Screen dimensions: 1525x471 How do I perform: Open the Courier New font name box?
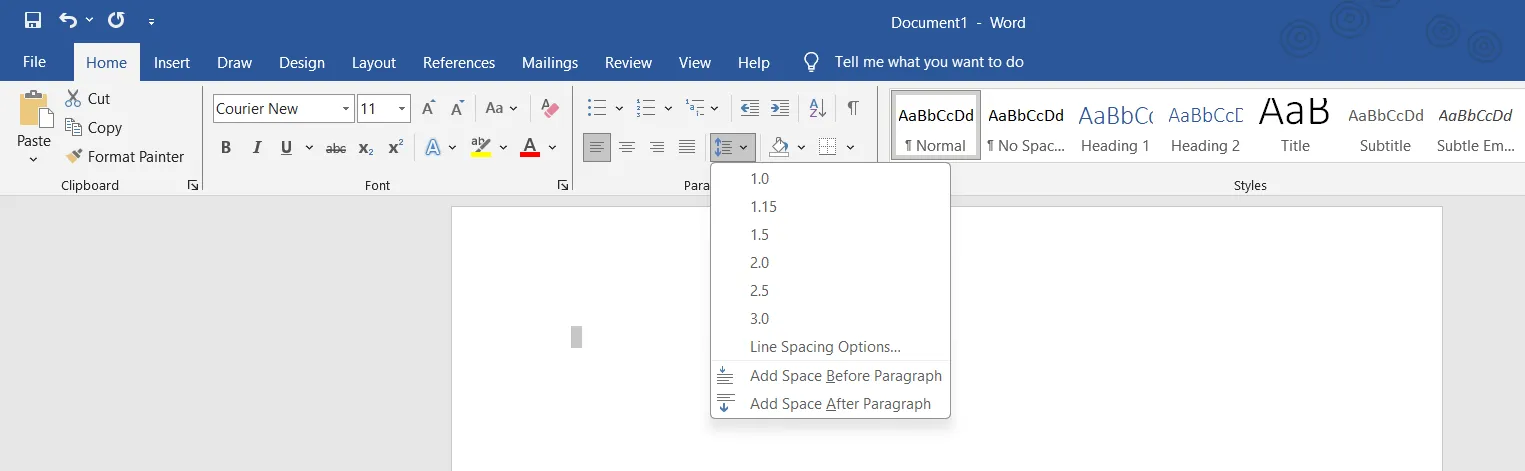click(x=284, y=108)
